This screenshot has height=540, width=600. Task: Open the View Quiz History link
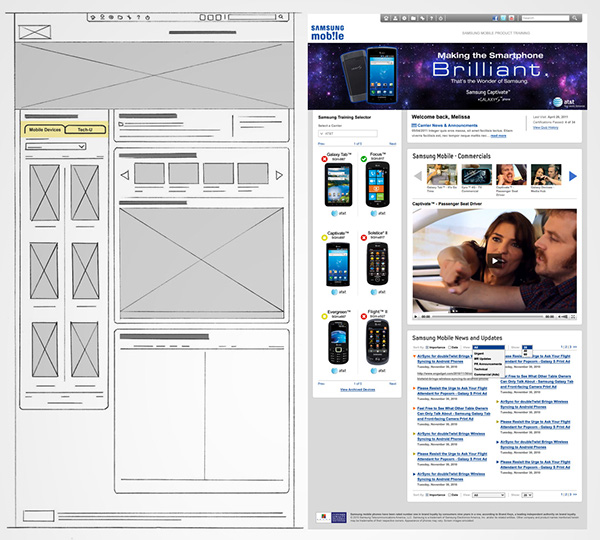click(545, 128)
